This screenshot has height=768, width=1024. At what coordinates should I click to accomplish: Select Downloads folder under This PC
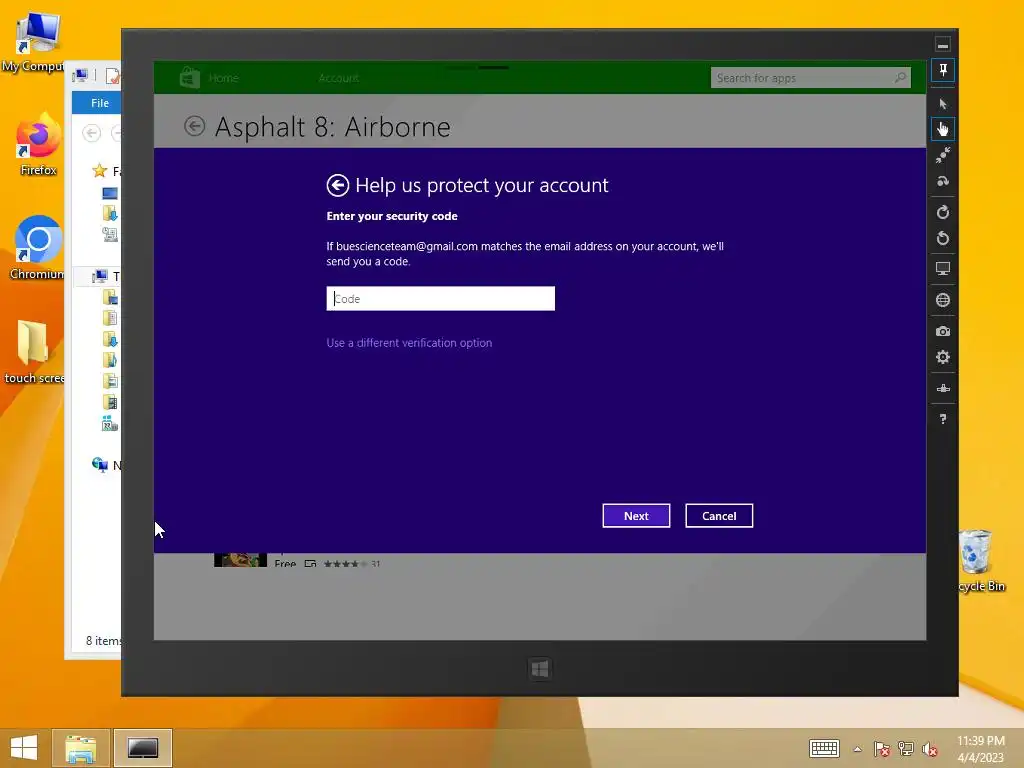point(110,340)
